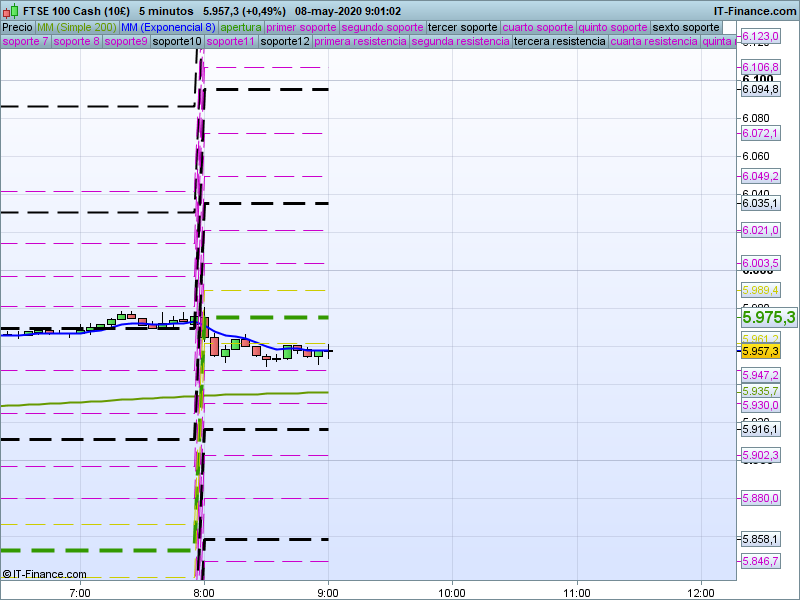Click the 5 minutos timeframe text
The width and height of the screenshot is (800, 600).
tap(167, 11)
